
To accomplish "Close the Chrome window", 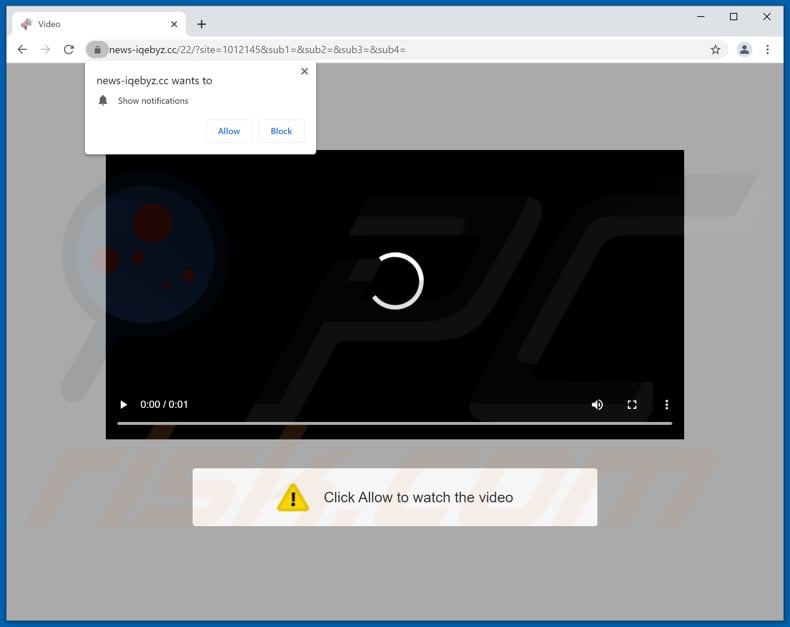I will 767,17.
